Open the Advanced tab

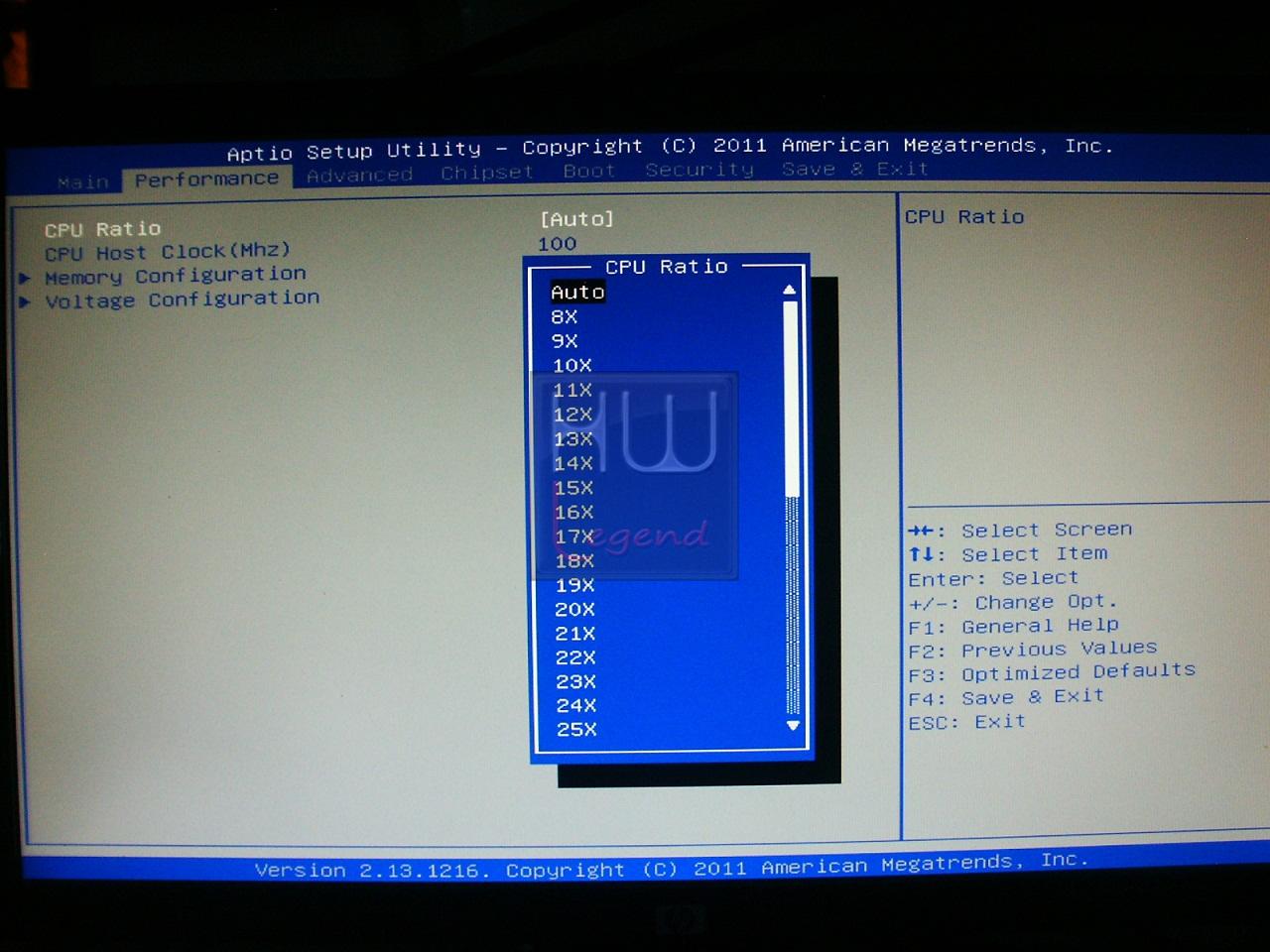(x=359, y=176)
